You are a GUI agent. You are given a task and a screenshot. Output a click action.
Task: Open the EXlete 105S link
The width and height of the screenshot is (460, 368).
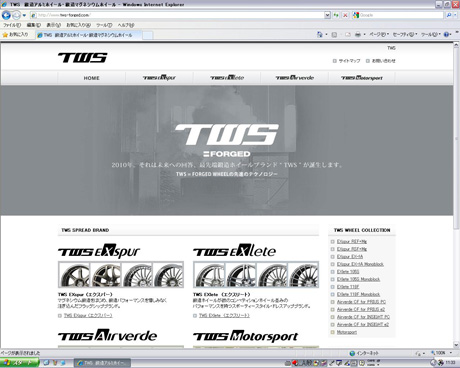click(348, 272)
